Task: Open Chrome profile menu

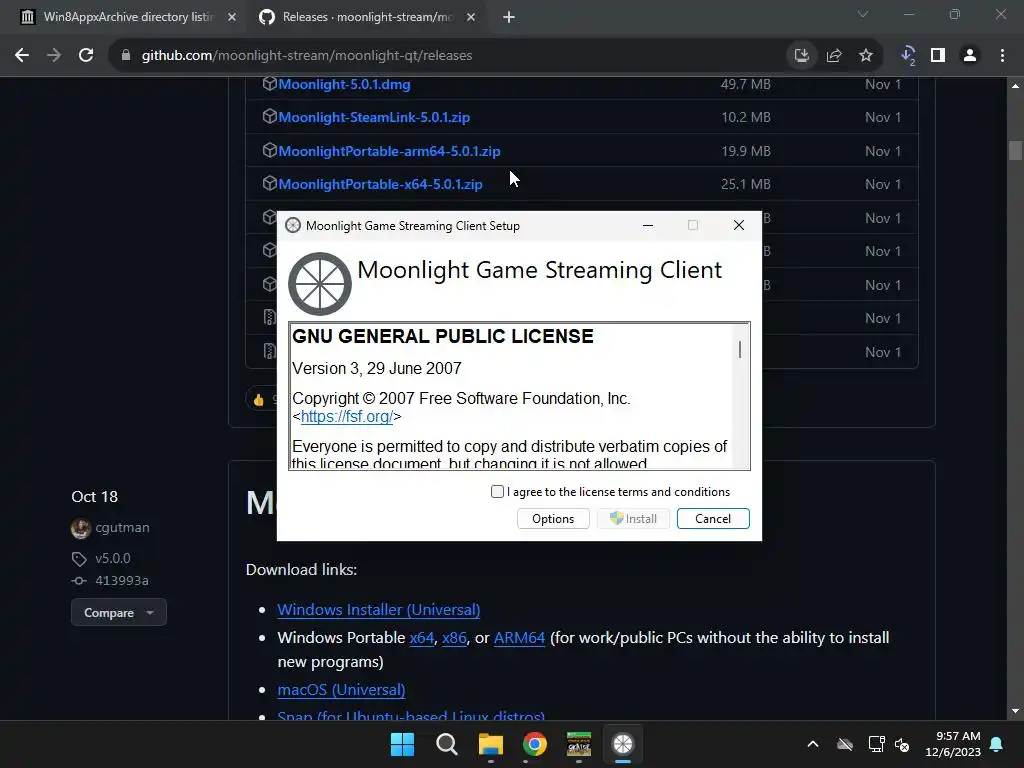Action: point(970,56)
